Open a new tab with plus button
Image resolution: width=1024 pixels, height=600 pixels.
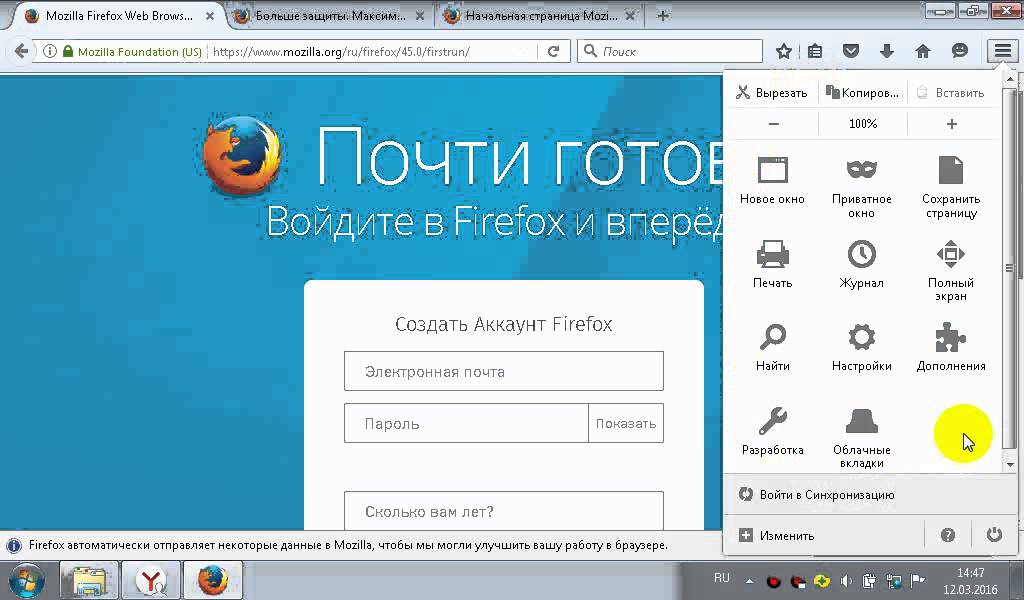coord(662,16)
